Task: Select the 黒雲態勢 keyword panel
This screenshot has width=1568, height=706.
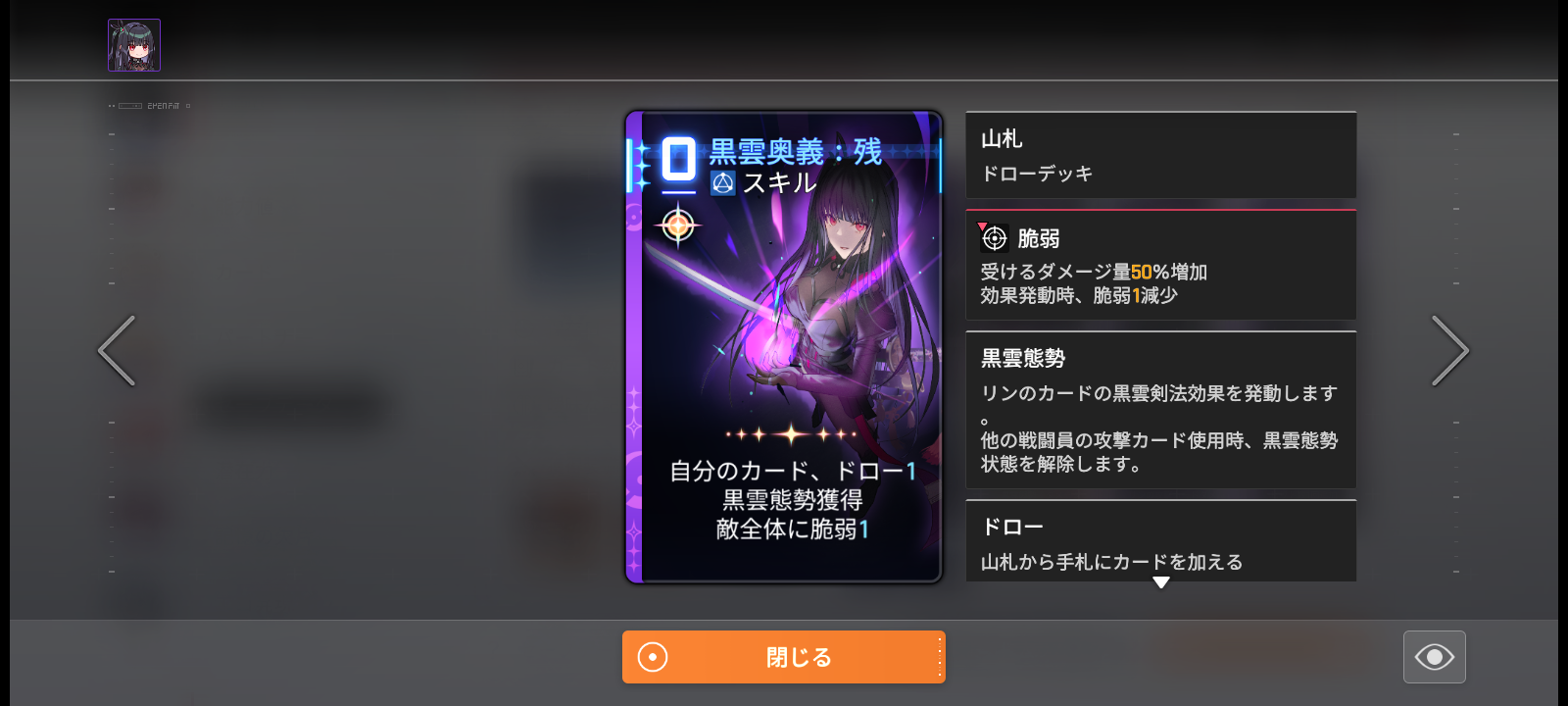Action: 1161,410
